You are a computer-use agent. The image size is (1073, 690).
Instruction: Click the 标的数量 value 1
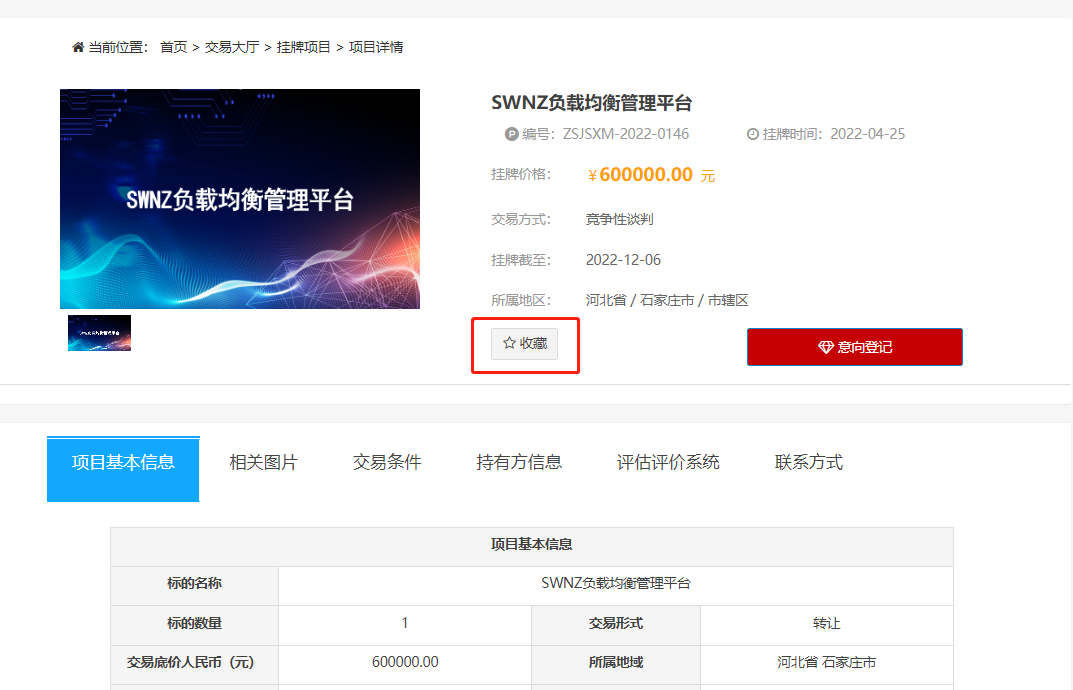click(x=405, y=625)
